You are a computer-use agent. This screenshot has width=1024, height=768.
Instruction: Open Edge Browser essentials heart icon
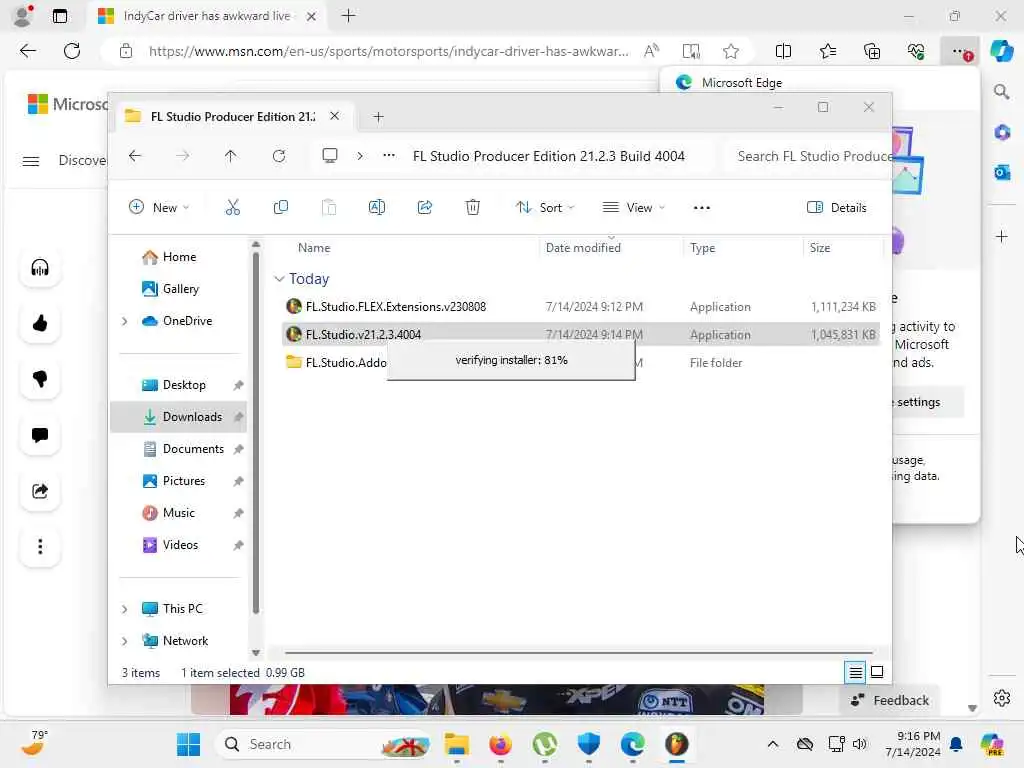(916, 51)
